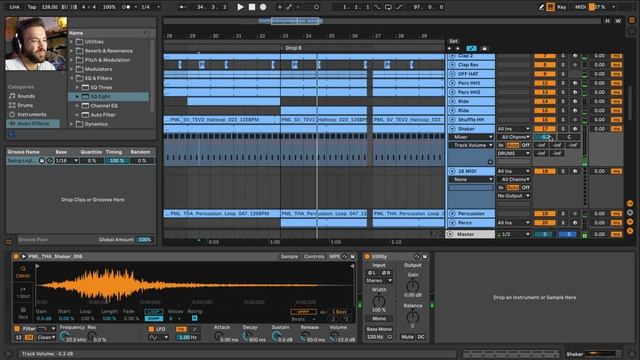This screenshot has height=360, width=640.
Task: Switch to Simpler Sample tab
Action: point(289,256)
